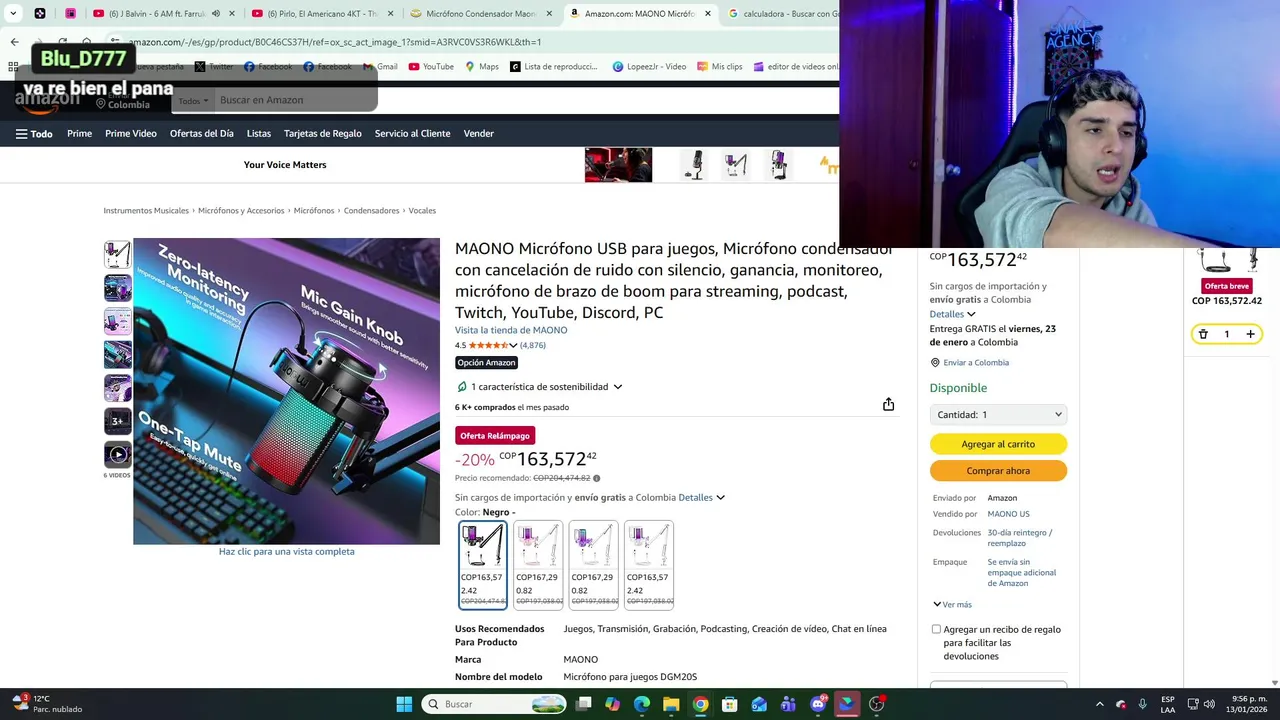Click the info icon next to Precio recomendado

596,478
